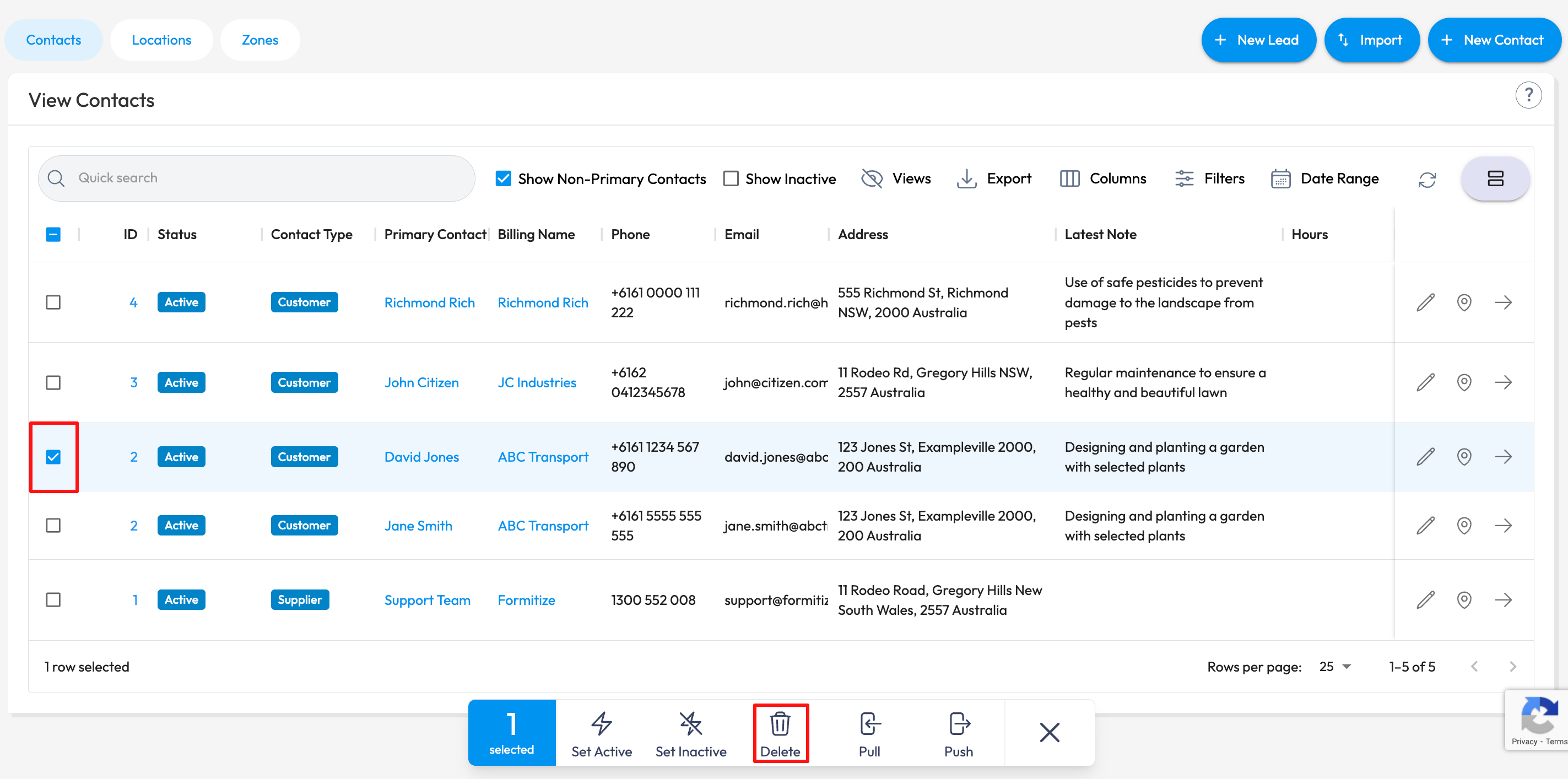1568x779 pixels.
Task: Uncheck Show Non-Primary Contacts
Action: point(504,179)
